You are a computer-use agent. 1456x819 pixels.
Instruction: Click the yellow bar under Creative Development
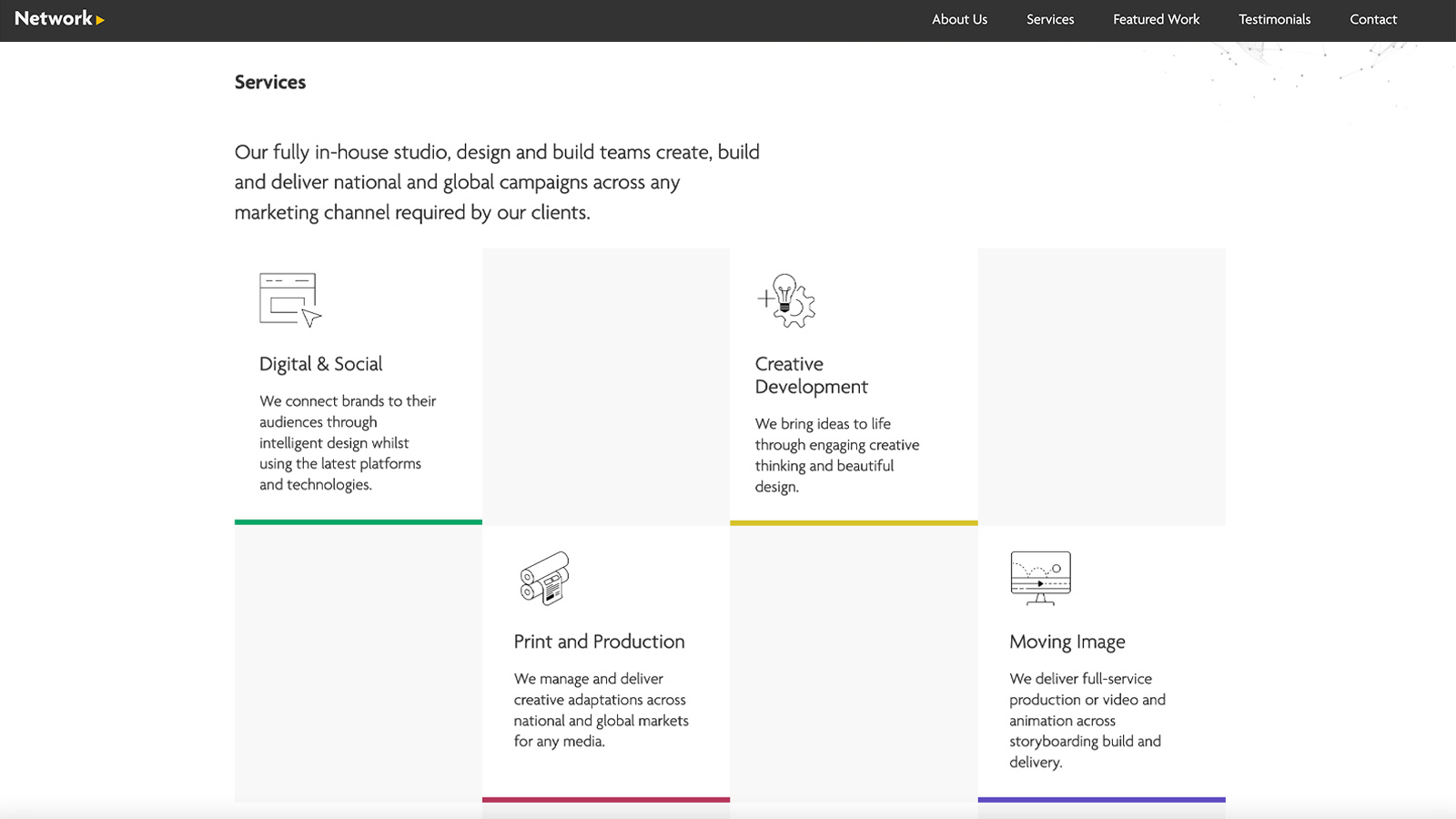(854, 523)
